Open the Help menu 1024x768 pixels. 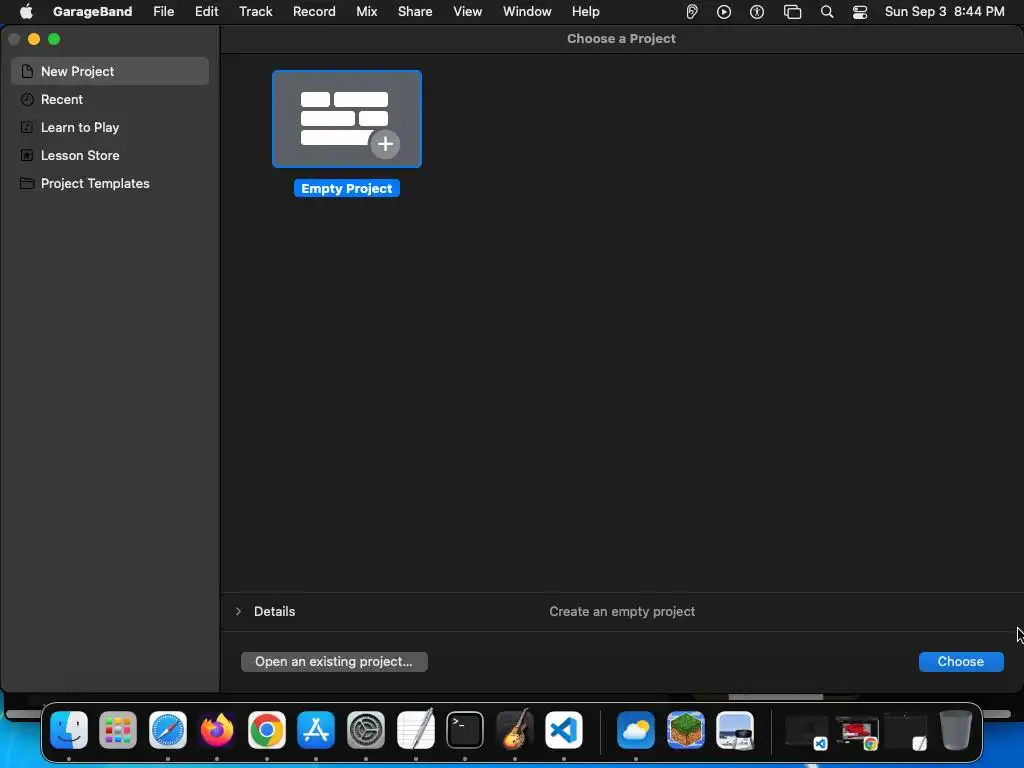(x=585, y=12)
